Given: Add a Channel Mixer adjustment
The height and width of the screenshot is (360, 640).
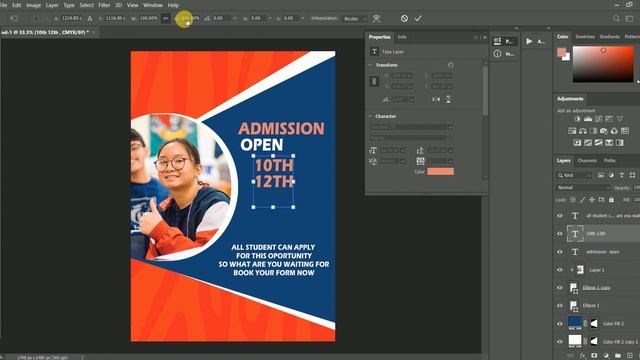Looking at the screenshot, I should (614, 131).
